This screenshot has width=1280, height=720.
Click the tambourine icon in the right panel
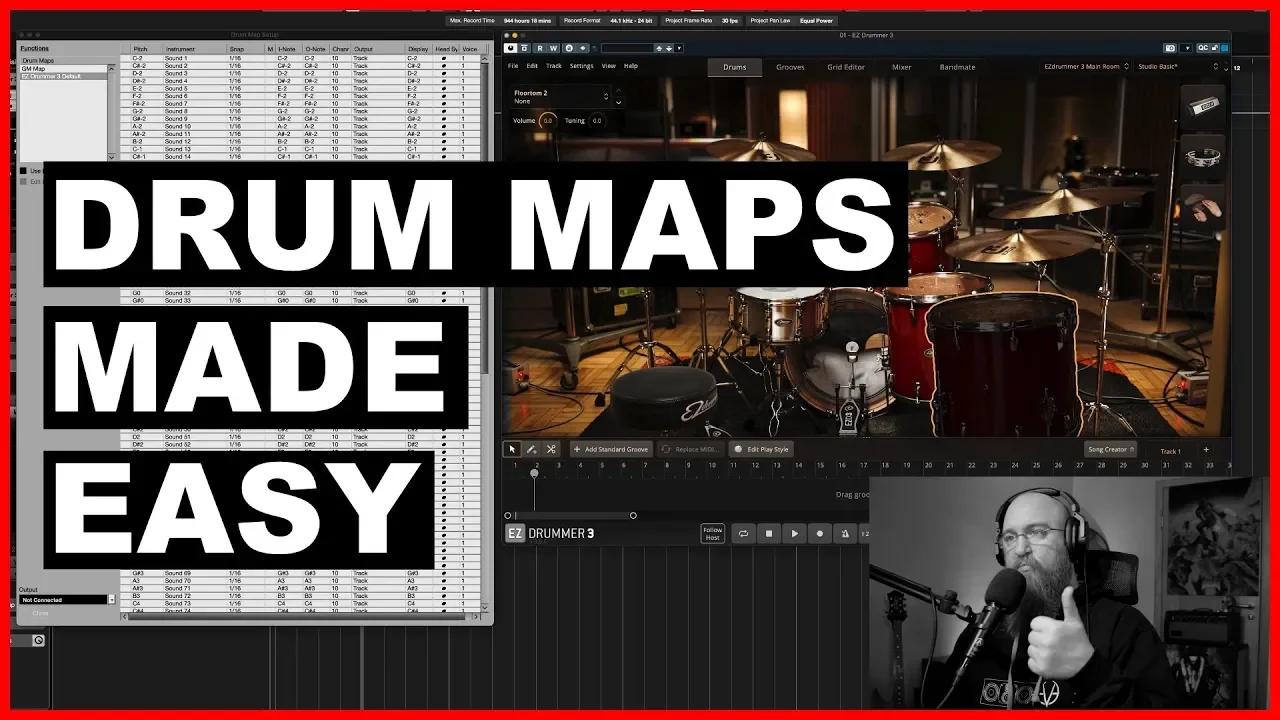1203,157
